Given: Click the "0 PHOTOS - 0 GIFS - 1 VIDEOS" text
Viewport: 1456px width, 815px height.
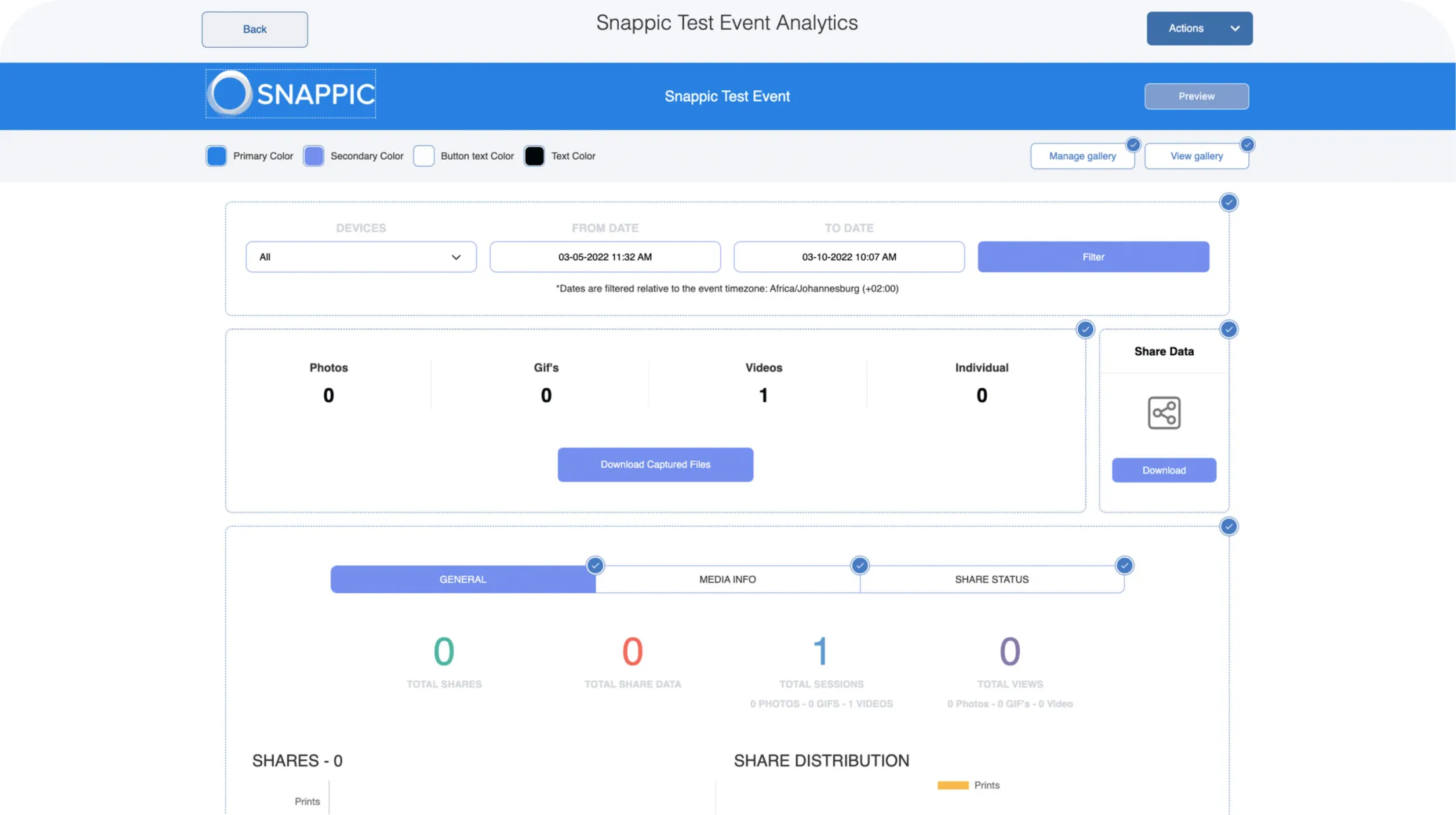Looking at the screenshot, I should (x=821, y=704).
